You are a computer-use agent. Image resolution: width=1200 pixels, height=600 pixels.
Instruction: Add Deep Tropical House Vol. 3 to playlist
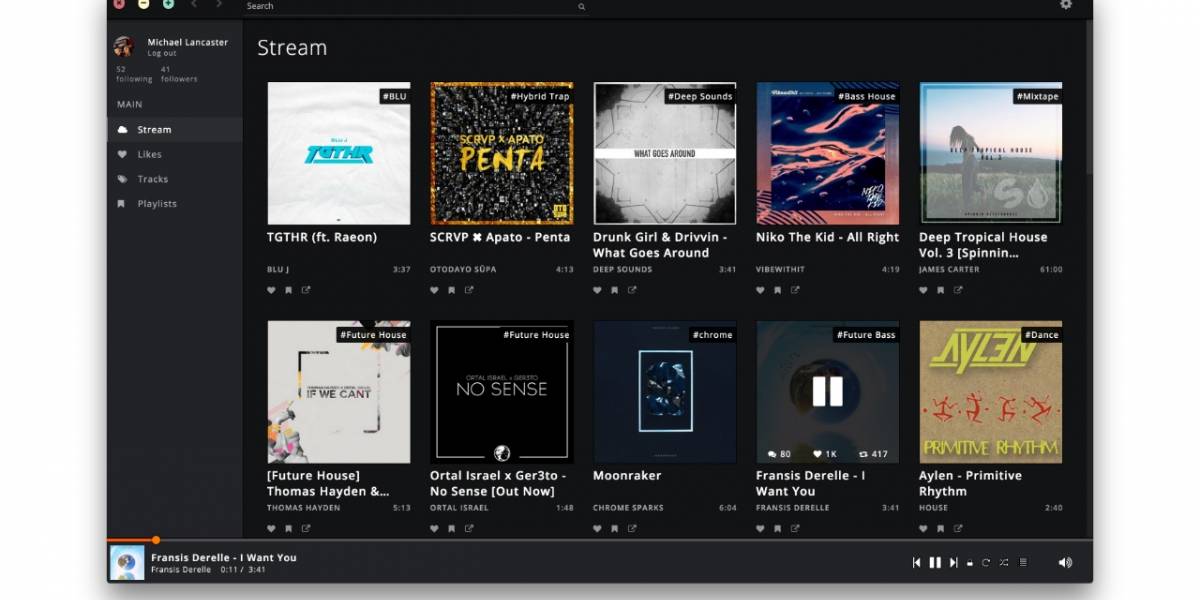940,290
